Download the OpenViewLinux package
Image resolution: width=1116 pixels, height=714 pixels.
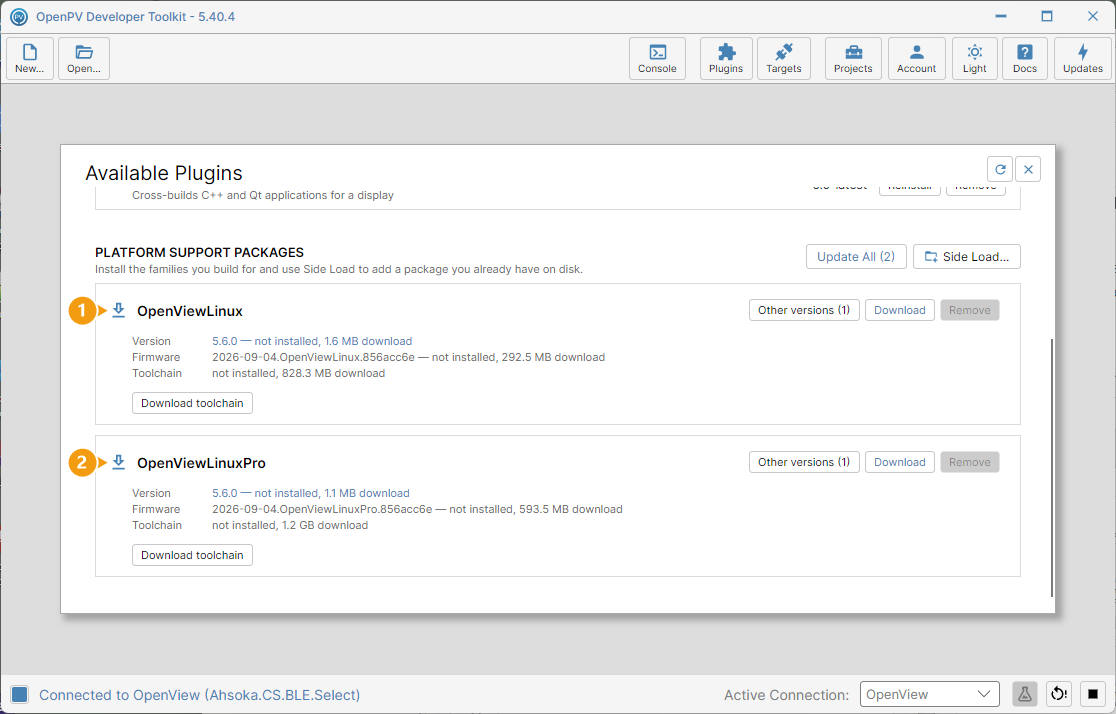pos(900,310)
